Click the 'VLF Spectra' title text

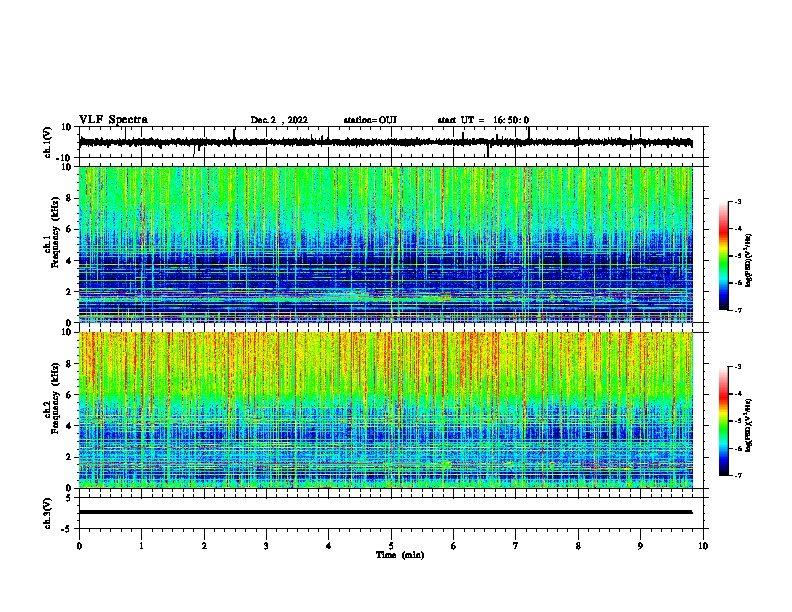point(113,120)
